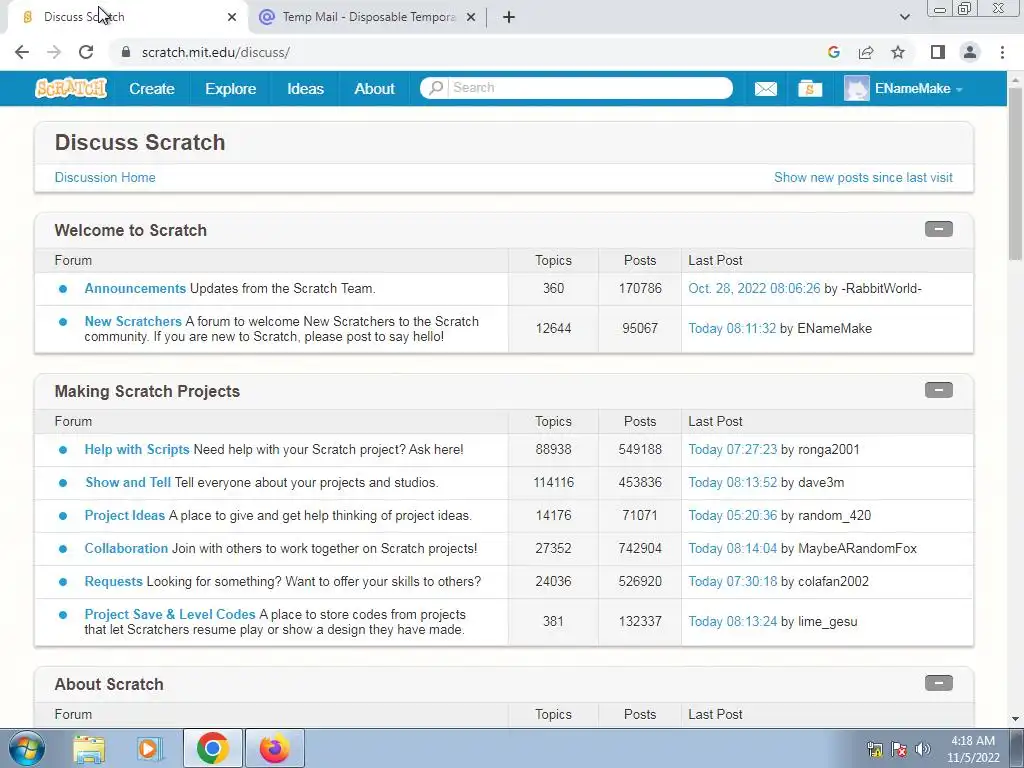Open last post Today 05:20:36
Image resolution: width=1024 pixels, height=768 pixels.
(x=733, y=515)
